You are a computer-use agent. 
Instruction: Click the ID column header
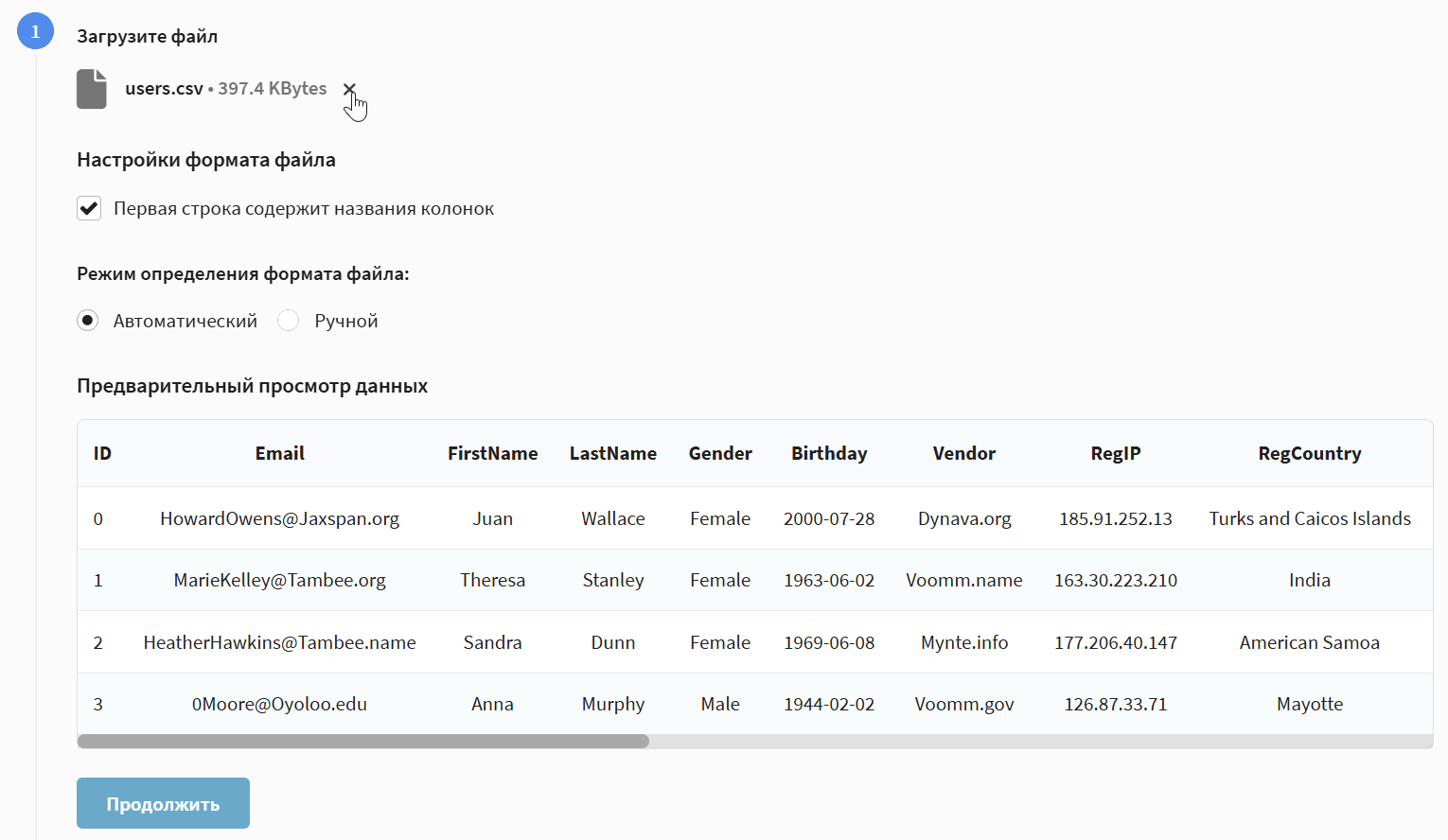pos(102,453)
